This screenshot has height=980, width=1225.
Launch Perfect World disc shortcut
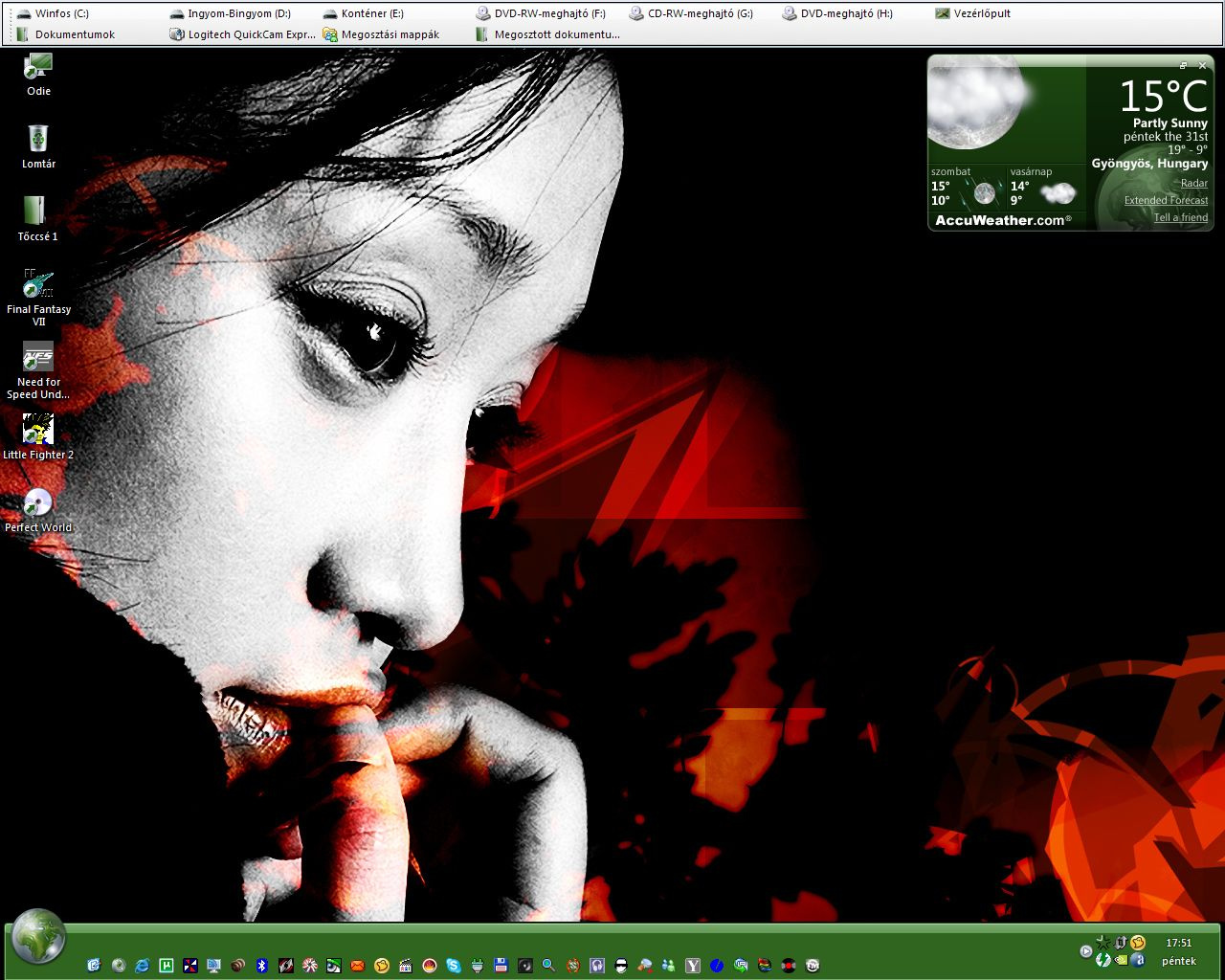pyautogui.click(x=38, y=510)
